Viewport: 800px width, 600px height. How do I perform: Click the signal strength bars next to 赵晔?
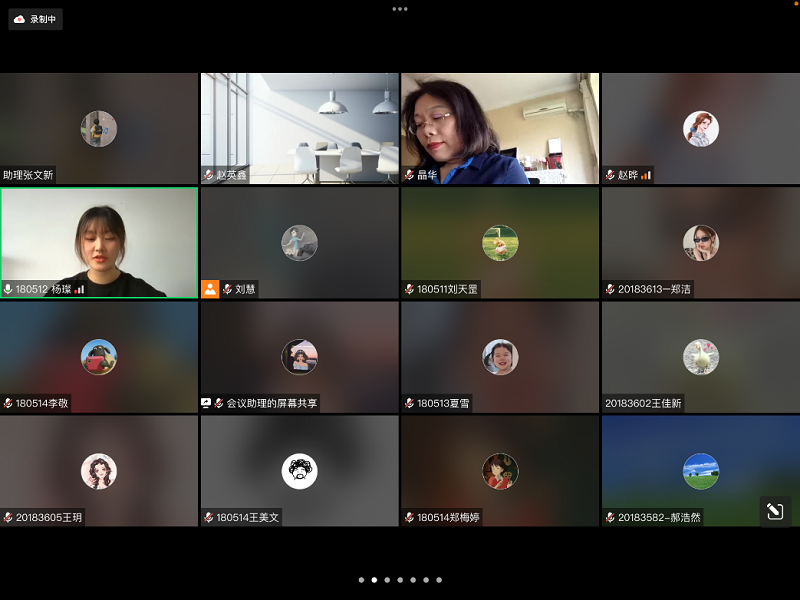pyautogui.click(x=646, y=175)
